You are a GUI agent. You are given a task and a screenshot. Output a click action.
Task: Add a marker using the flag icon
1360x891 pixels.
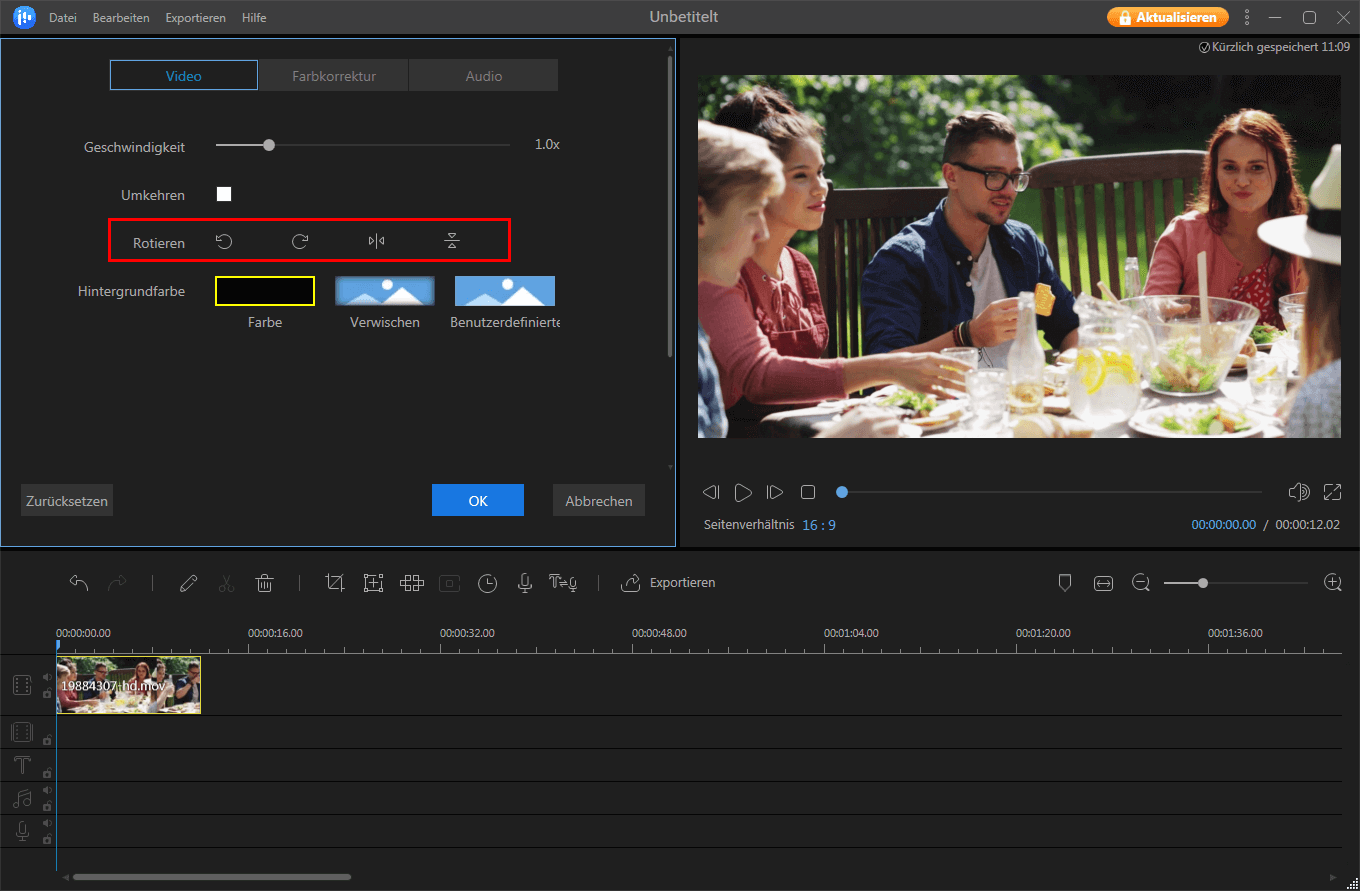[x=1065, y=582]
